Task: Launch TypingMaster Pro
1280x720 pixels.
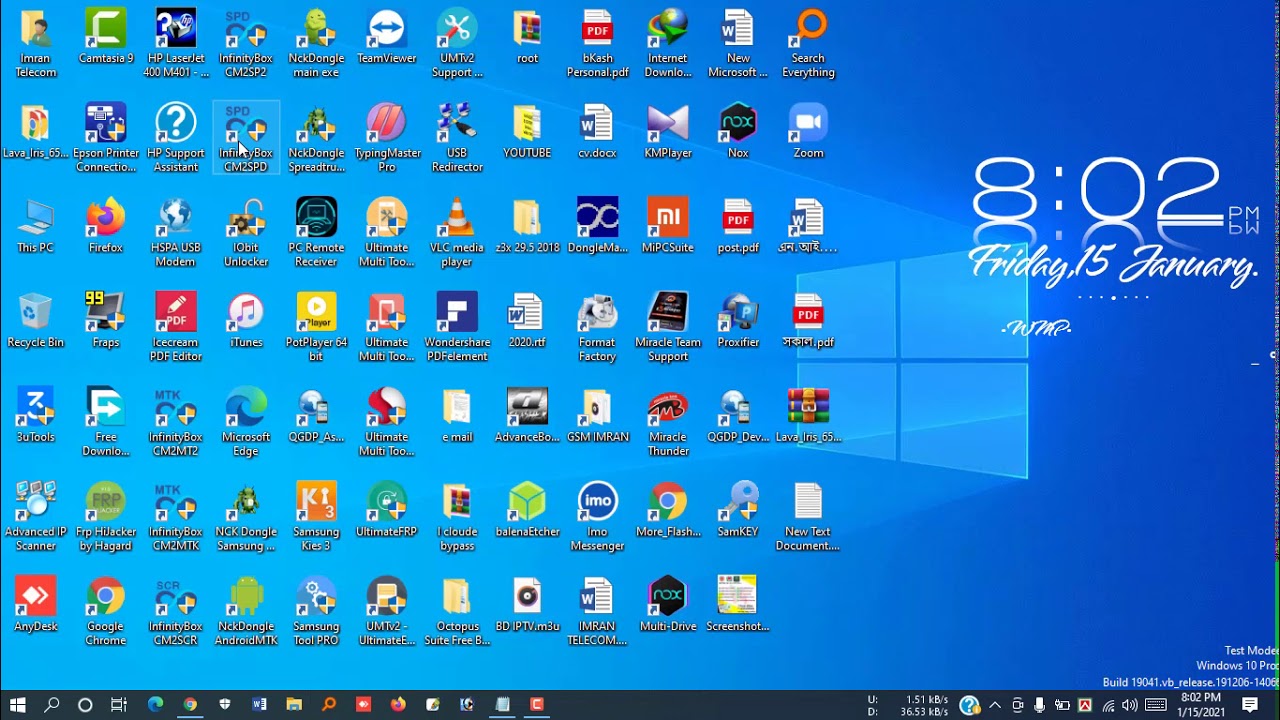Action: point(387,137)
